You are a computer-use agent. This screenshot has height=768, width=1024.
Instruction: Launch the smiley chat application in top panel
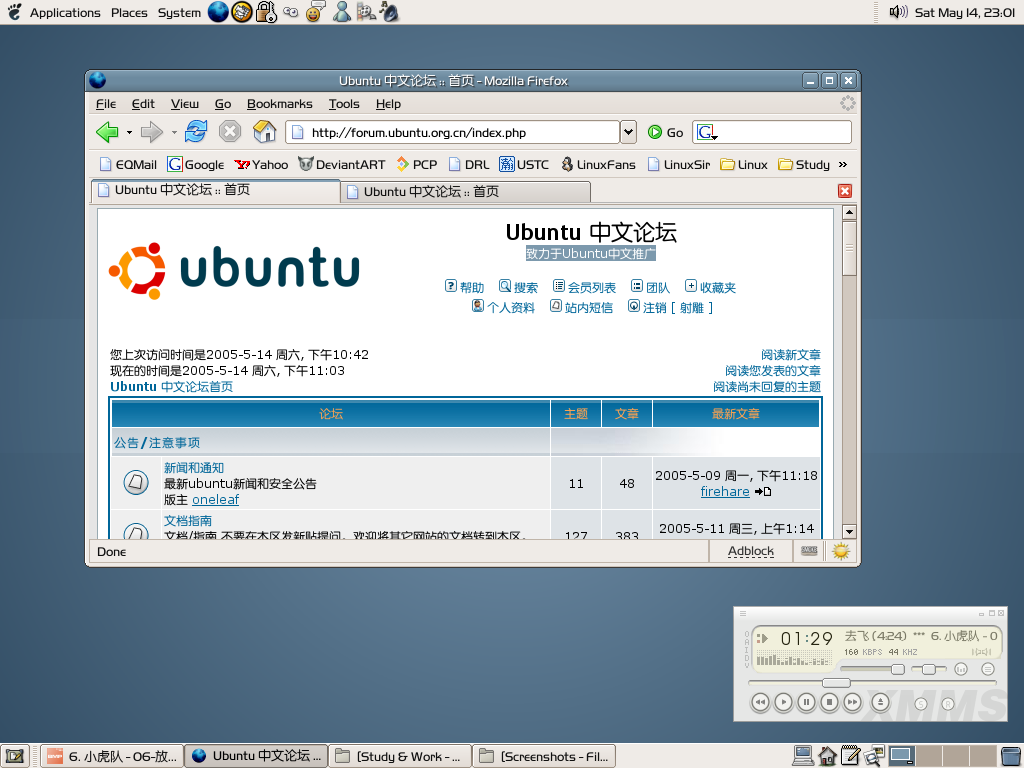point(315,12)
